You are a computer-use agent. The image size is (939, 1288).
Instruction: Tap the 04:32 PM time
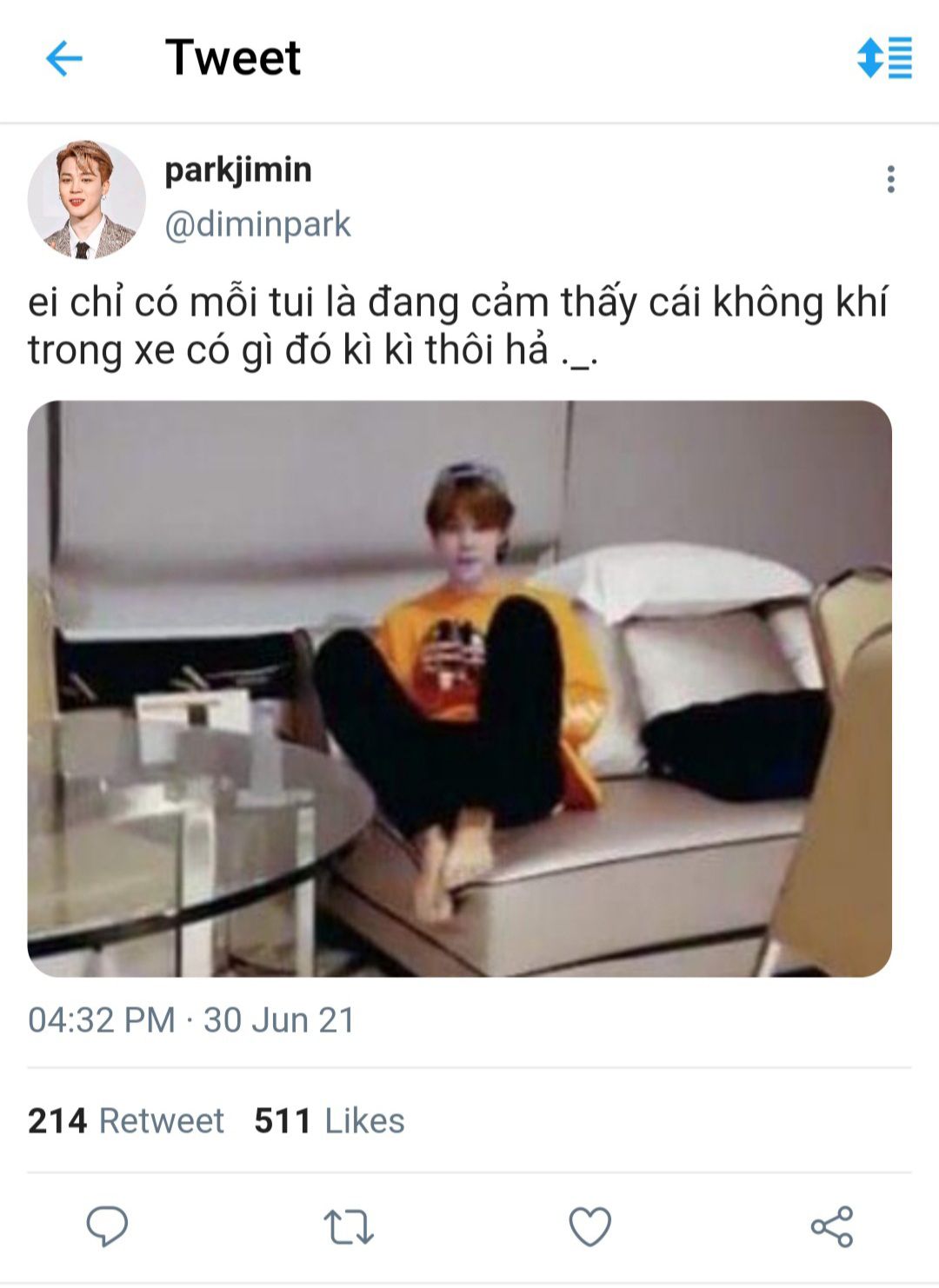[102, 1019]
